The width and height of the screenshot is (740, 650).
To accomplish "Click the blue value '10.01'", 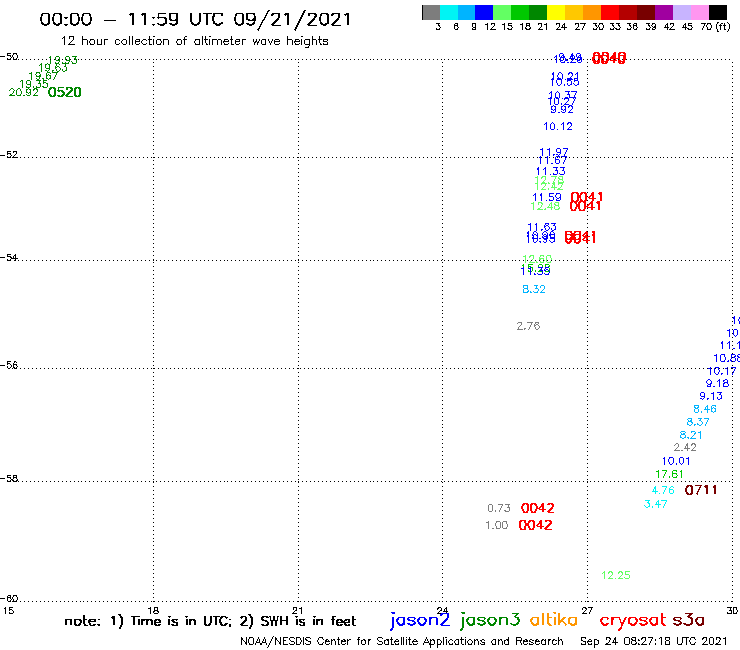I will click(x=676, y=461).
